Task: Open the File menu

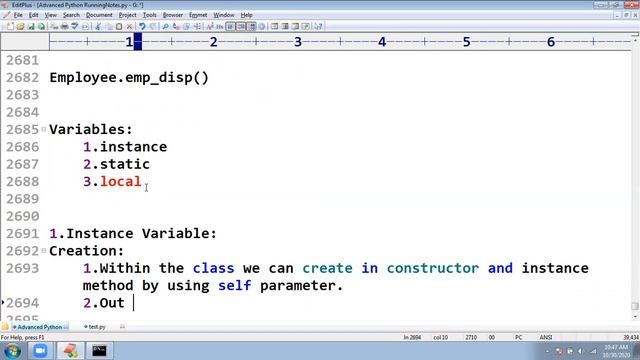Action: 18,15
